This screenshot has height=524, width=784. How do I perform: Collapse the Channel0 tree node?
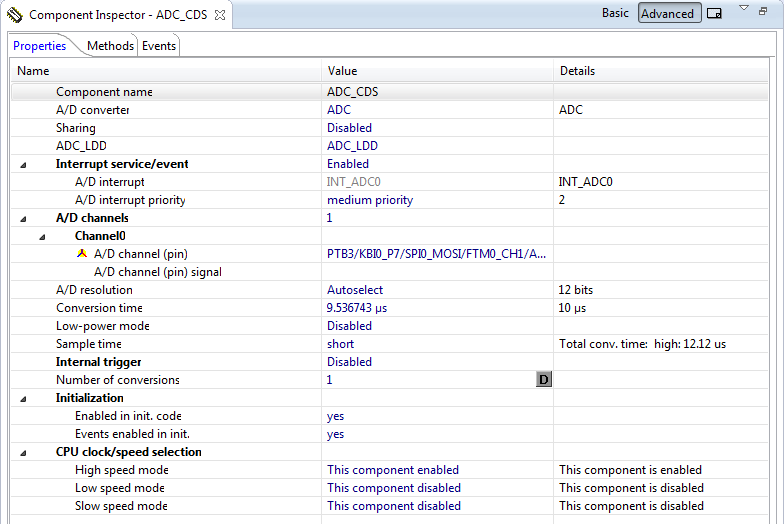pyautogui.click(x=42, y=237)
